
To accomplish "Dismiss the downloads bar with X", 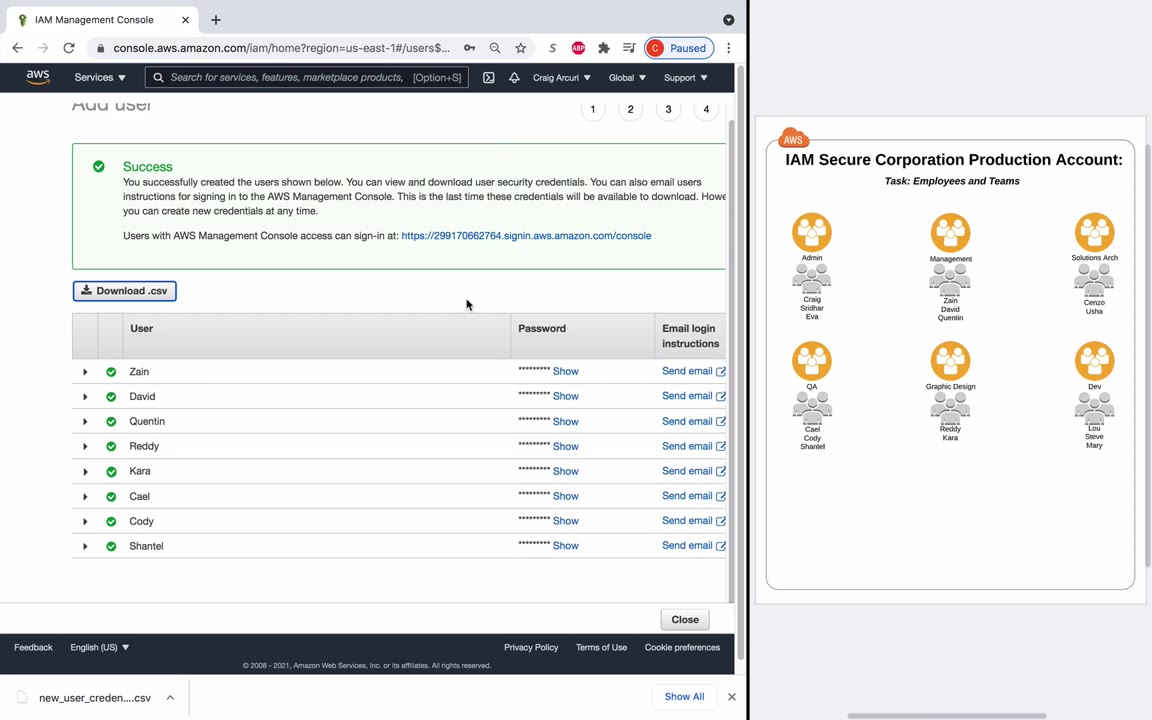I will (x=732, y=696).
